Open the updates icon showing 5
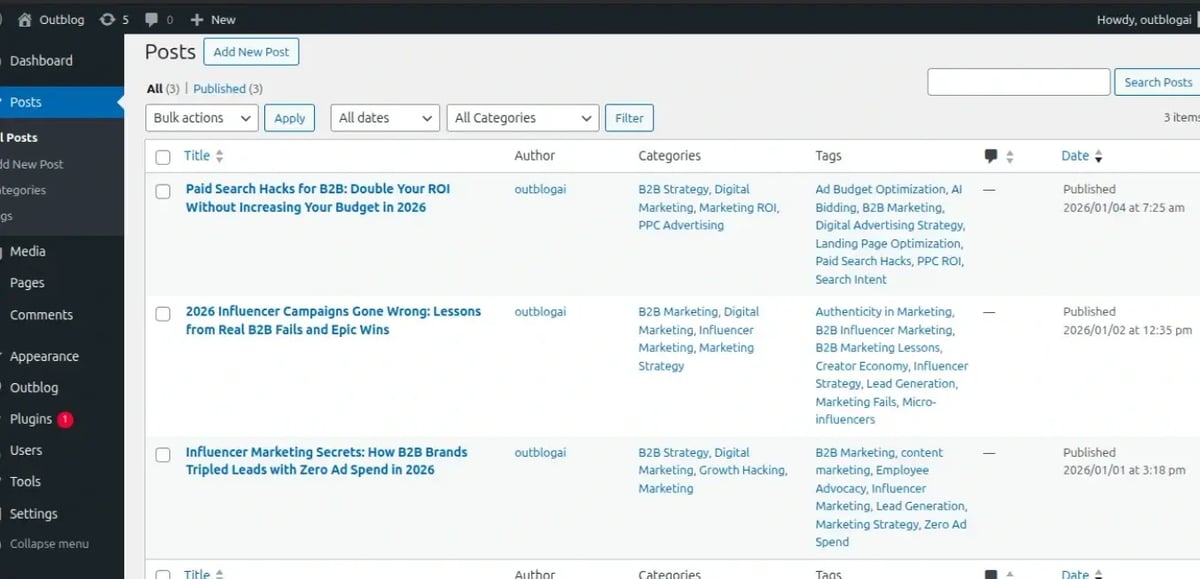 tap(107, 19)
